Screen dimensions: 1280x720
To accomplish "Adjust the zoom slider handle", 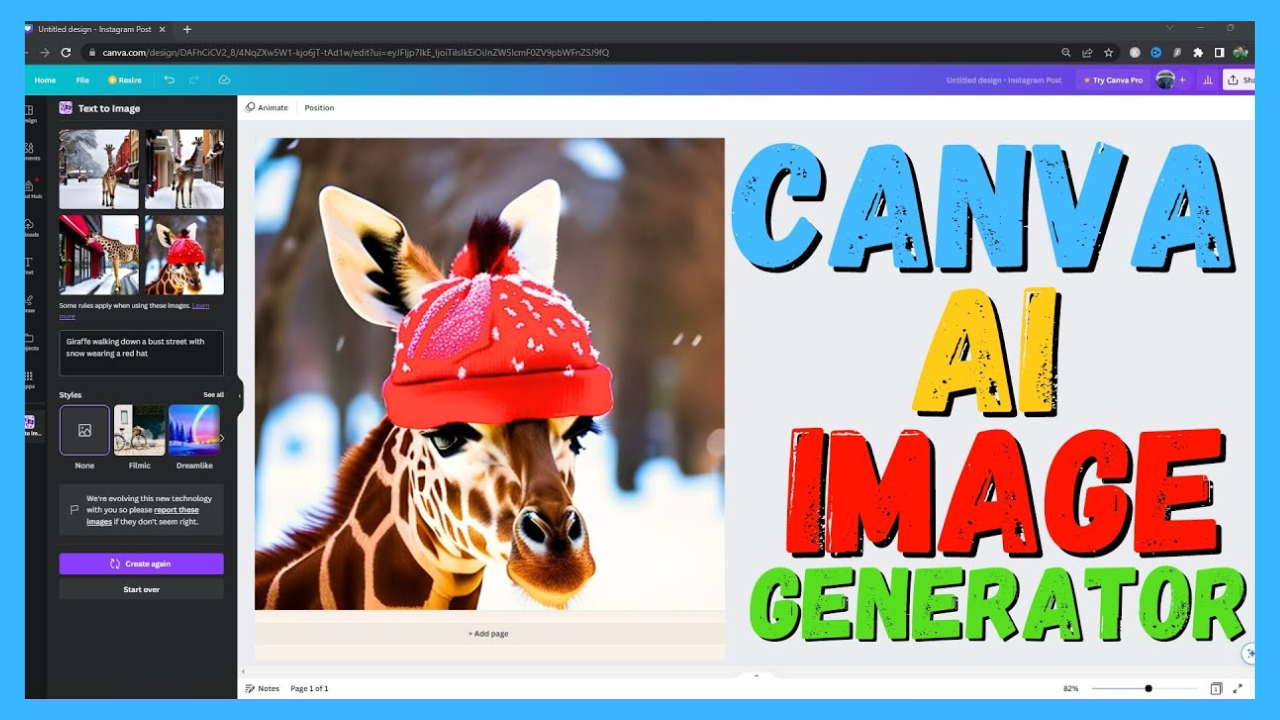I will (x=1148, y=688).
